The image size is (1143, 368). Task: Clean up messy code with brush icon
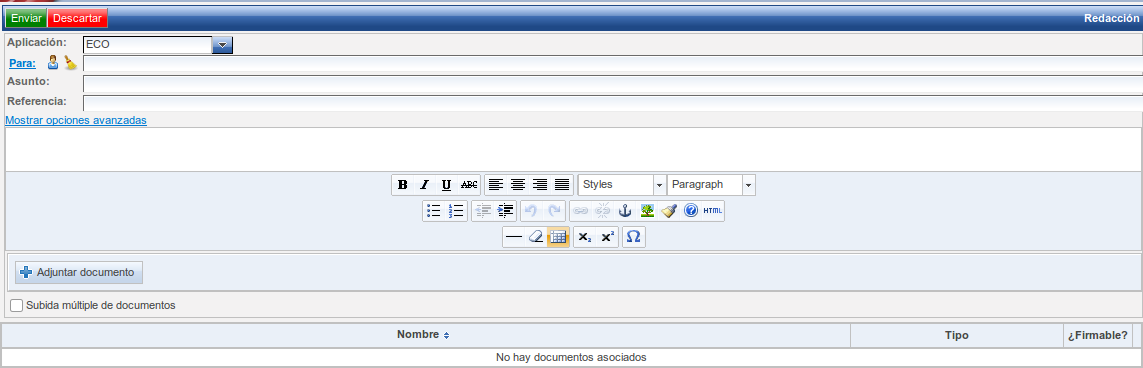point(669,211)
